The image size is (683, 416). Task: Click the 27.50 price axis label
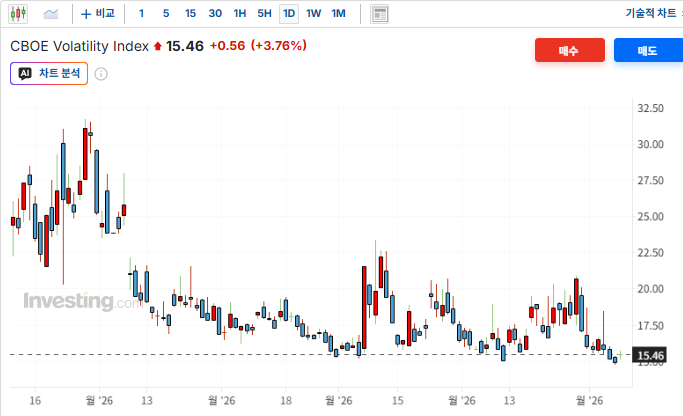pyautogui.click(x=650, y=180)
